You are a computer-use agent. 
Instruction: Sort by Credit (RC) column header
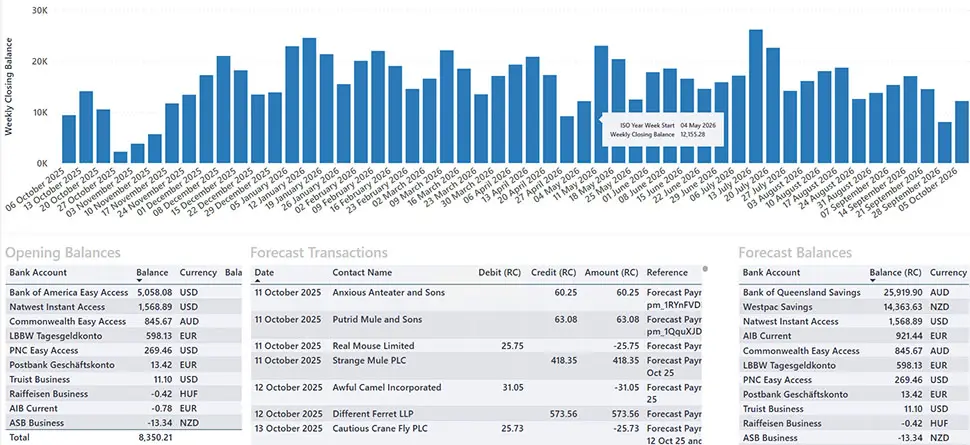pyautogui.click(x=555, y=272)
